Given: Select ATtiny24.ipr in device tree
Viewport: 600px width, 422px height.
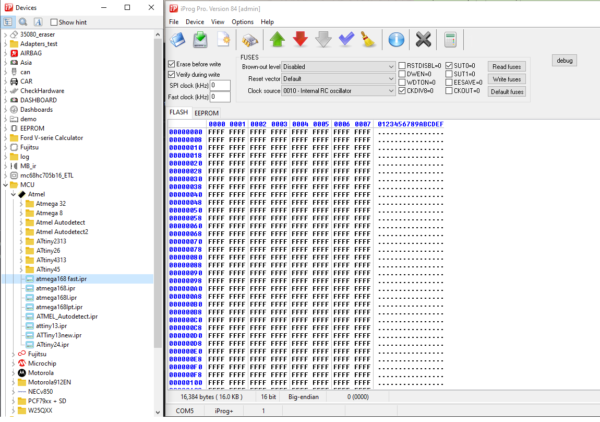Looking at the screenshot, I should [52, 344].
